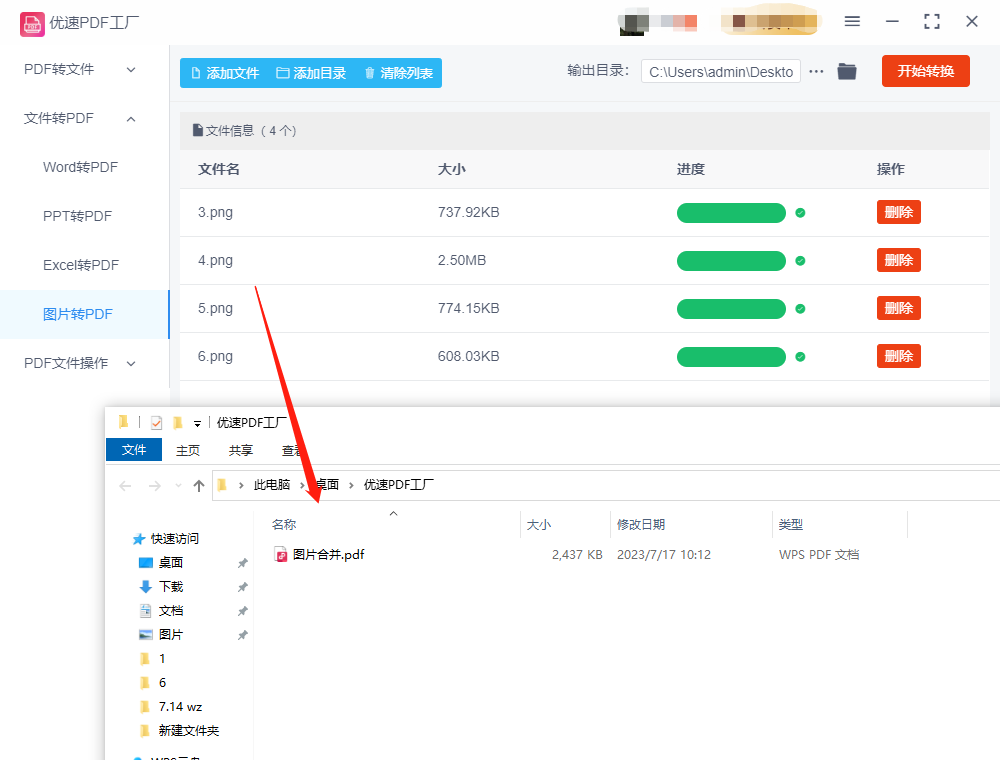
Task: Open the 7.14 wz folder in navigation pane
Action: pos(180,706)
